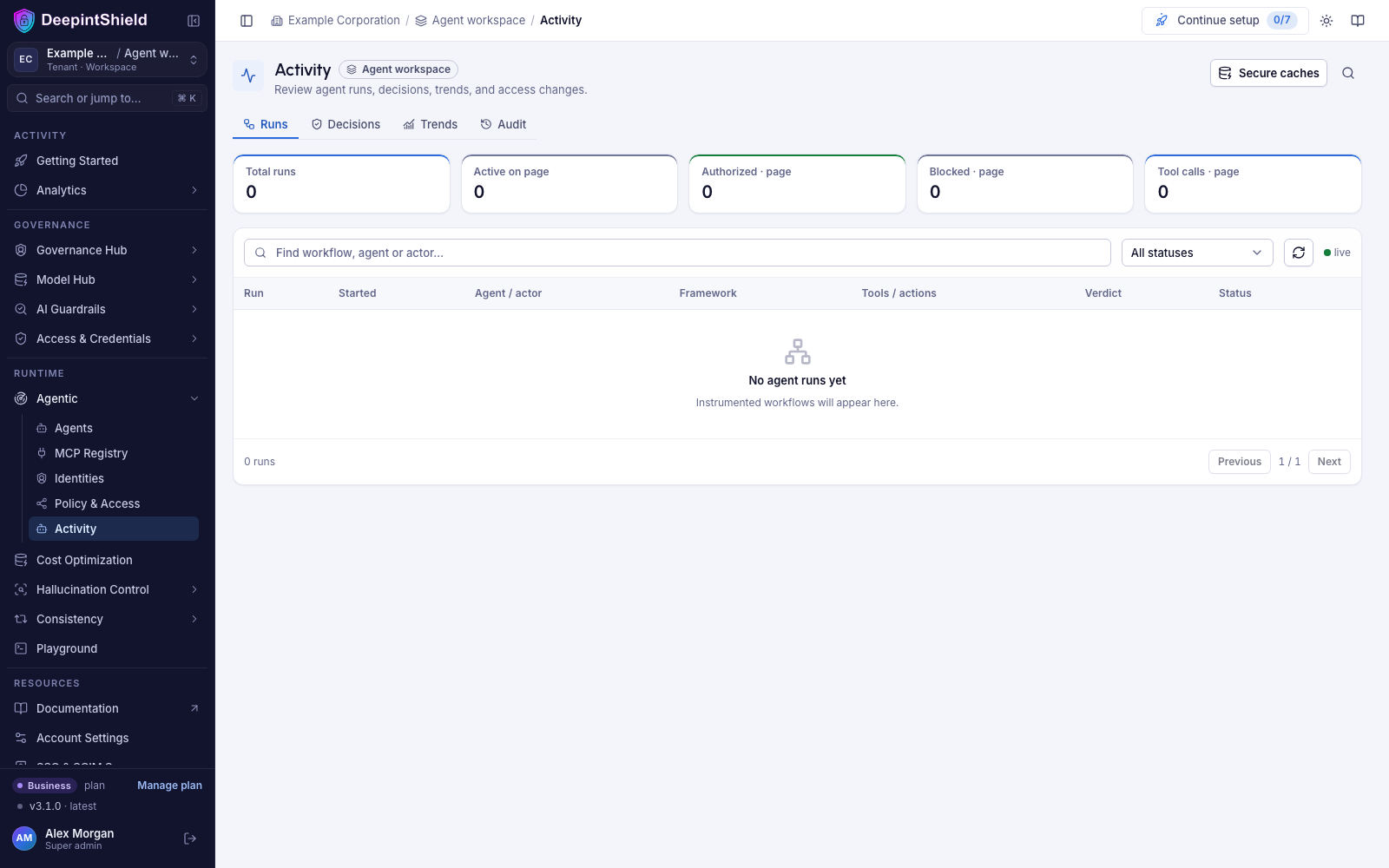Click the DeepintShield shield logo
Screen dimensions: 1389x868
[x=24, y=20]
